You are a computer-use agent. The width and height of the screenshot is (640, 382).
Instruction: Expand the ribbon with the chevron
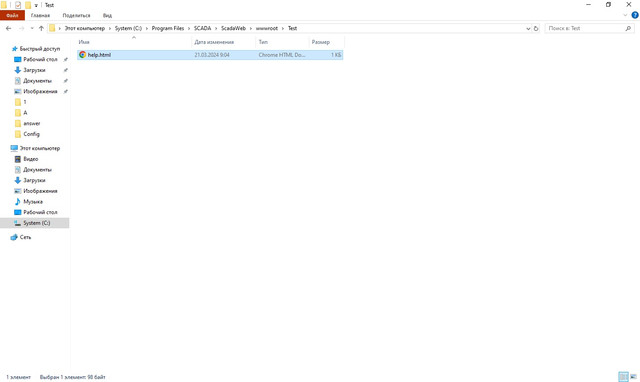[625, 16]
